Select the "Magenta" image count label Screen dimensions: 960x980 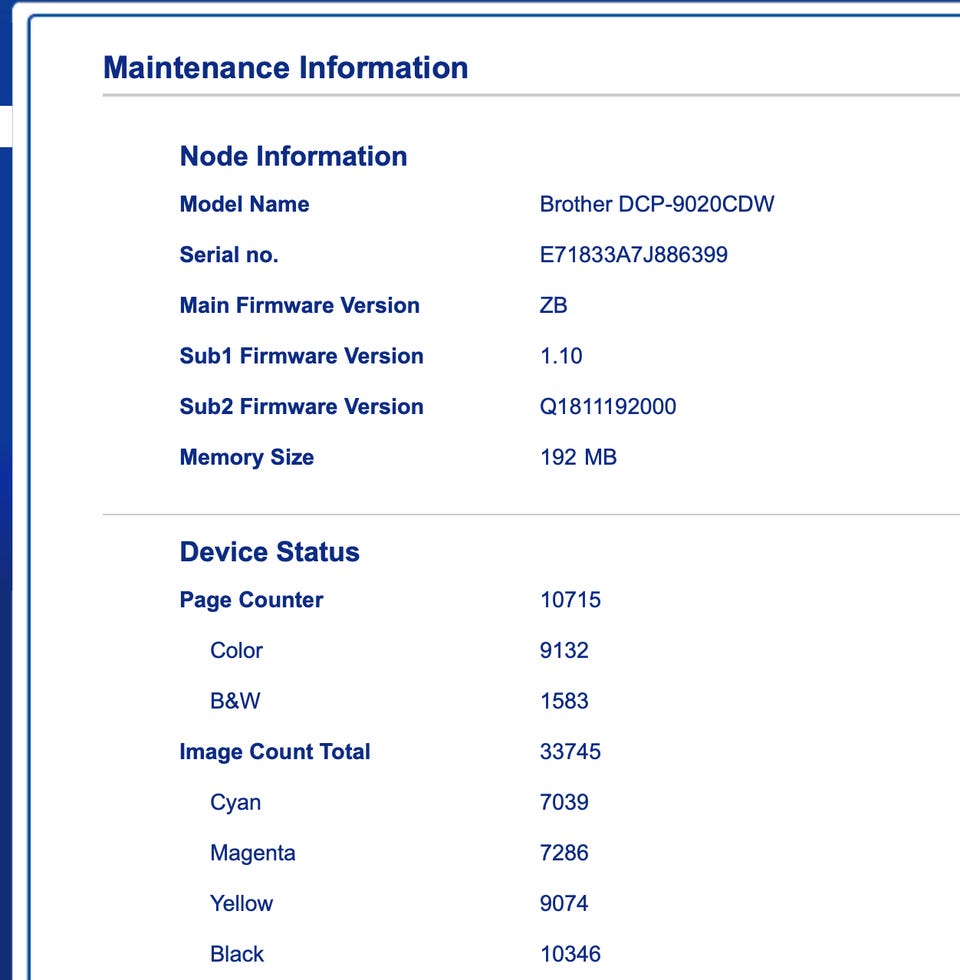[252, 853]
